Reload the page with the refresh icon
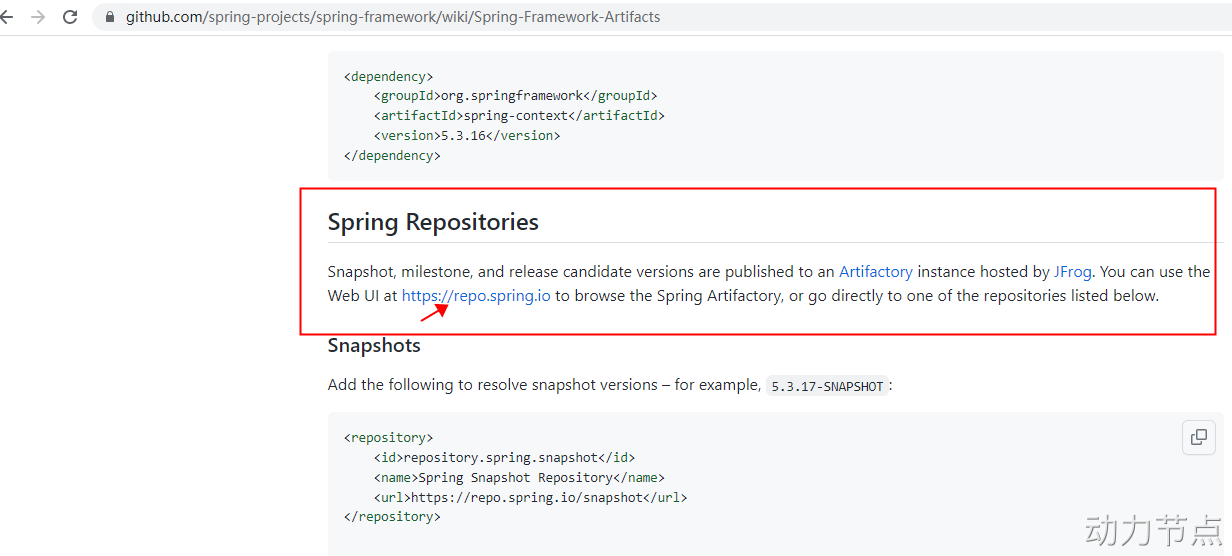The image size is (1232, 556). (70, 17)
